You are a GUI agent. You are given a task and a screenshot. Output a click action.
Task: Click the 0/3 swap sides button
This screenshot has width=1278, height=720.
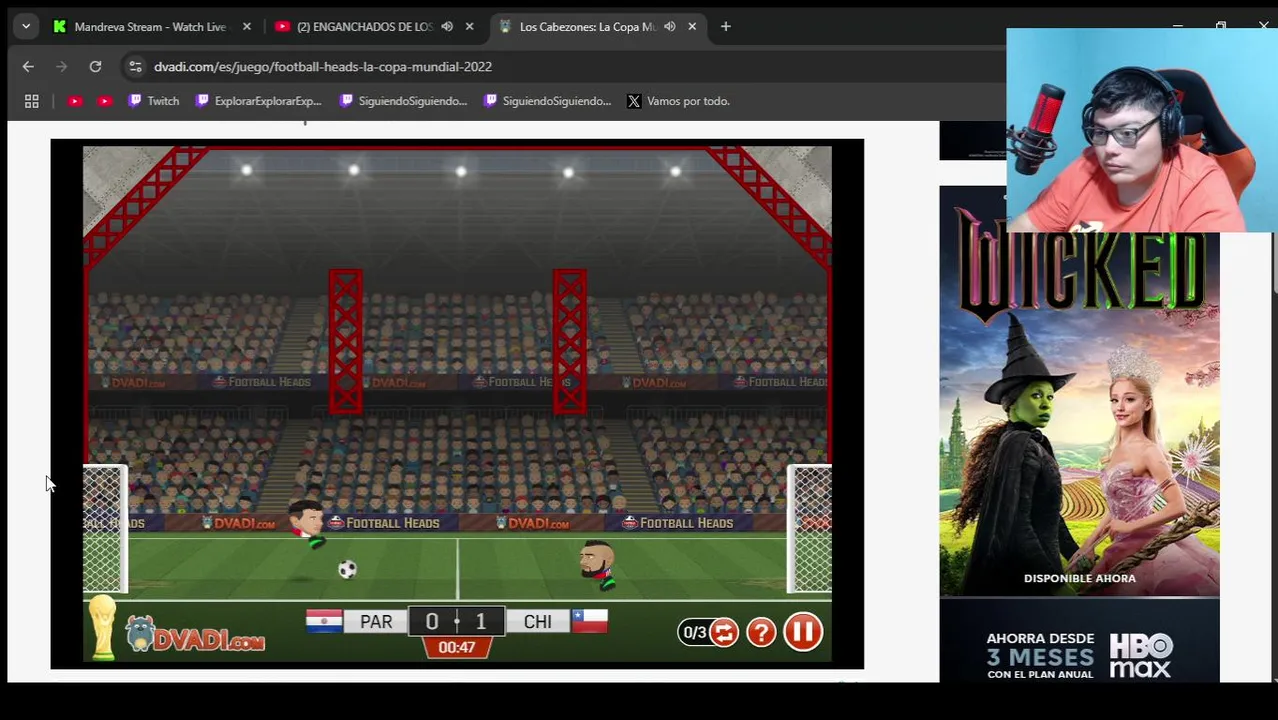(x=709, y=632)
